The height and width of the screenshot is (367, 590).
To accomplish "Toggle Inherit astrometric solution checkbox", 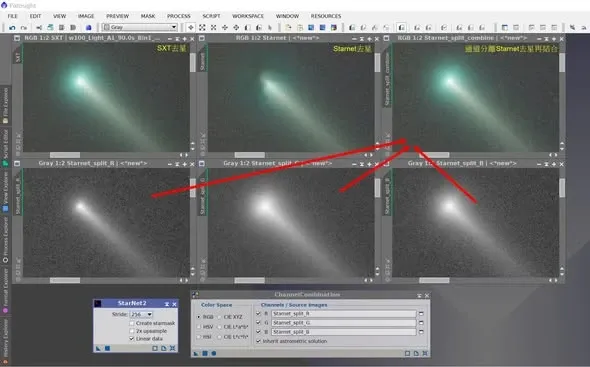I will [258, 341].
